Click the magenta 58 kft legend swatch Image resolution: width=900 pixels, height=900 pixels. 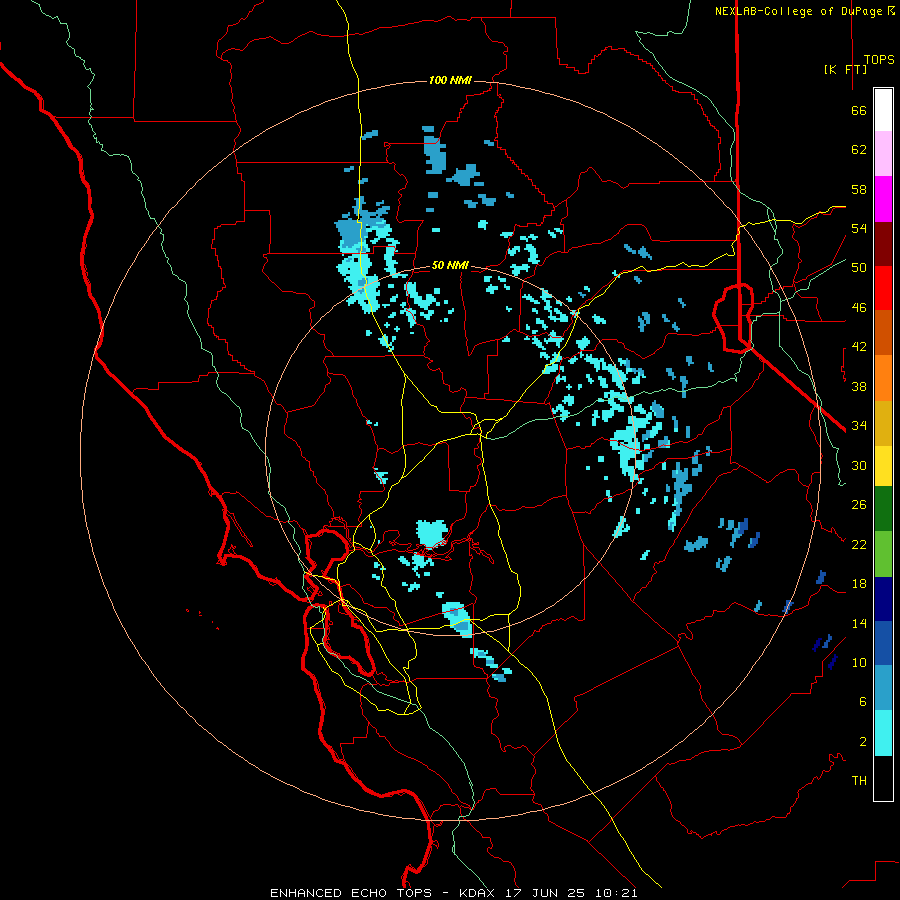pyautogui.click(x=883, y=199)
